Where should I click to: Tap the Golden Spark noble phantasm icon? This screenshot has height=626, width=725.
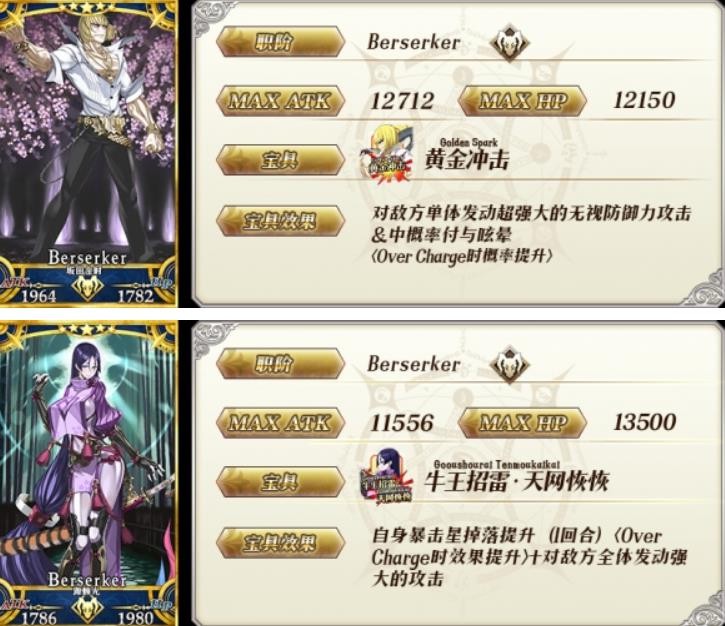click(x=387, y=155)
